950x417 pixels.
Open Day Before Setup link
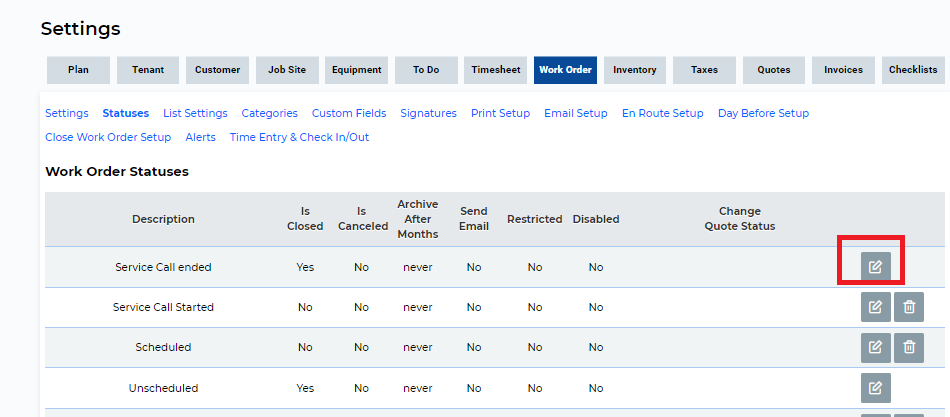coord(763,113)
